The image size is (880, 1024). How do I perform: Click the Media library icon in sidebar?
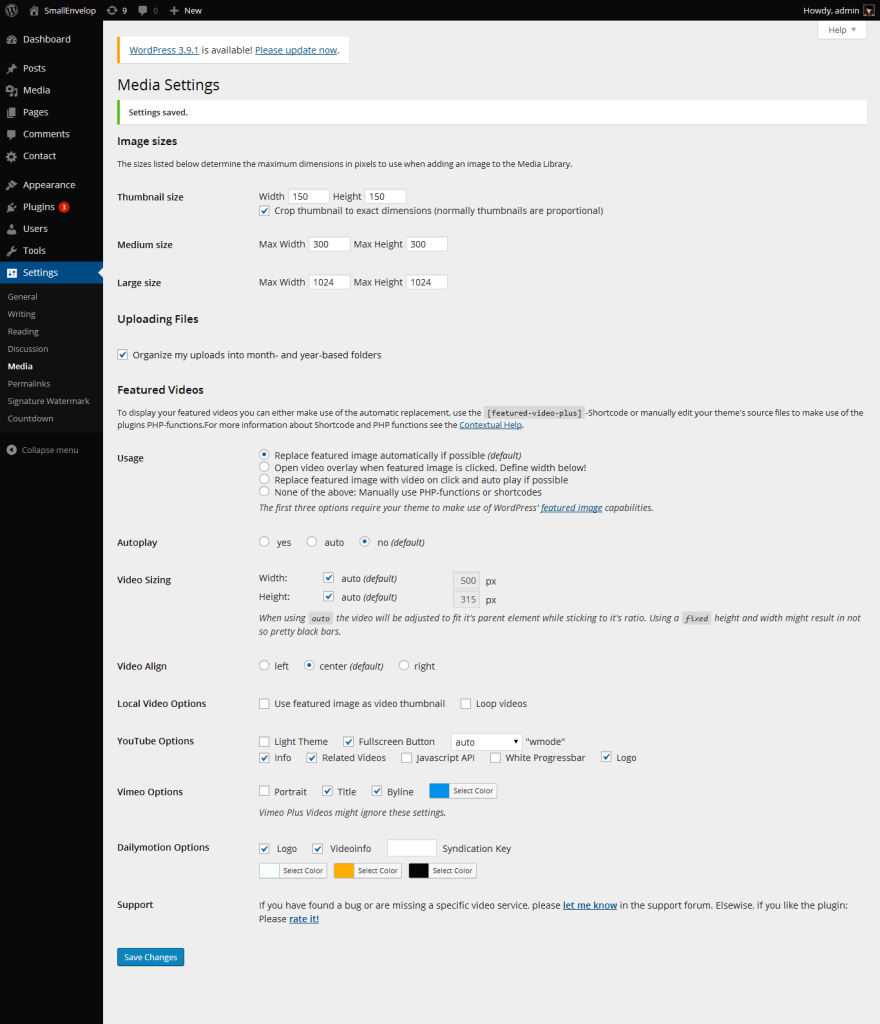pos(11,90)
